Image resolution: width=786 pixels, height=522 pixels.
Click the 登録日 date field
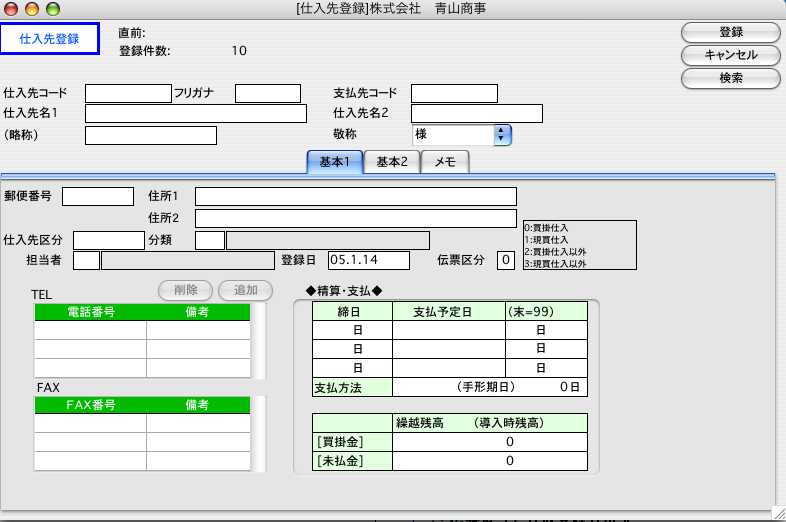(x=369, y=260)
